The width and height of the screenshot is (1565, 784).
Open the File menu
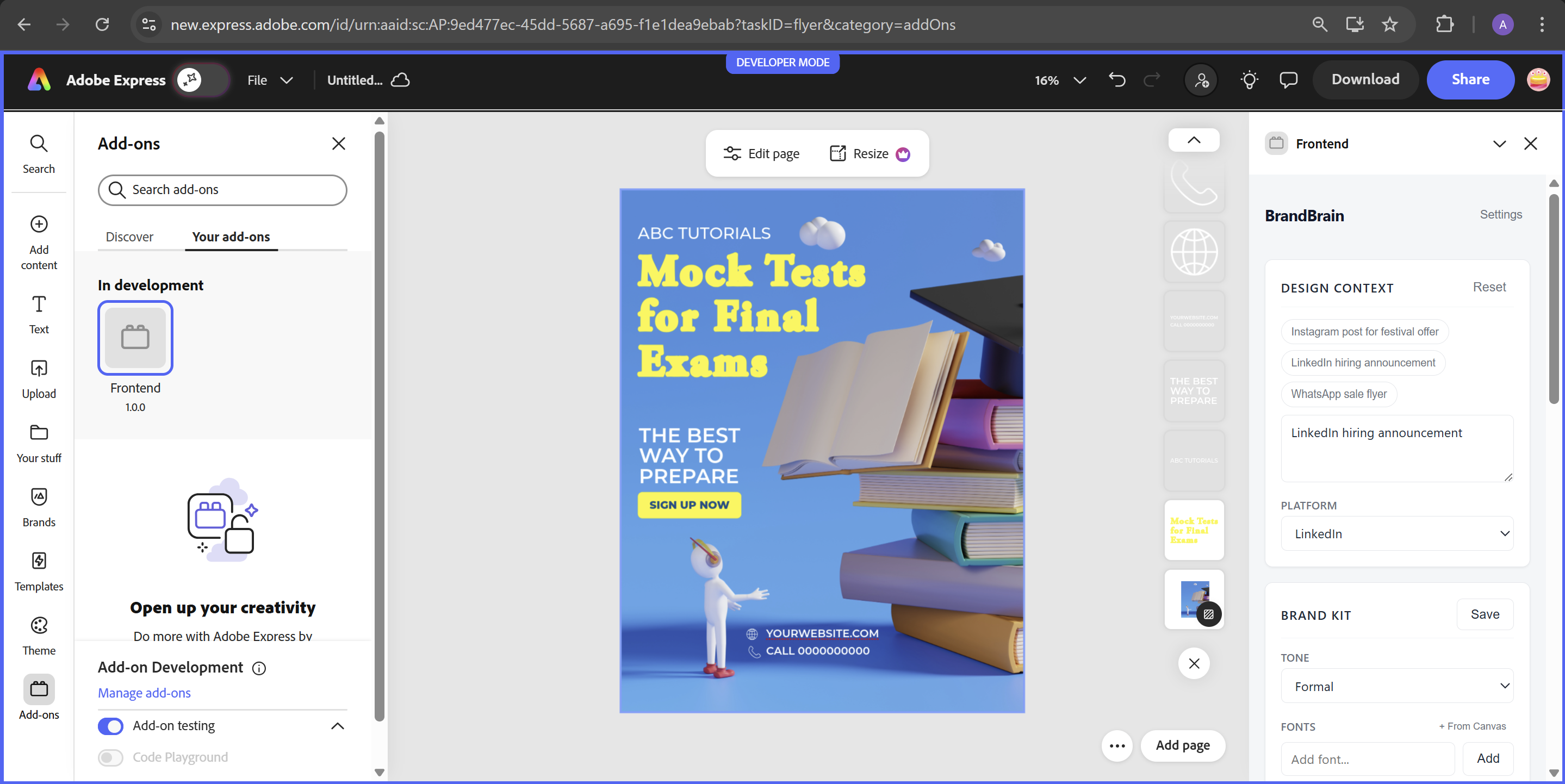pyautogui.click(x=270, y=80)
